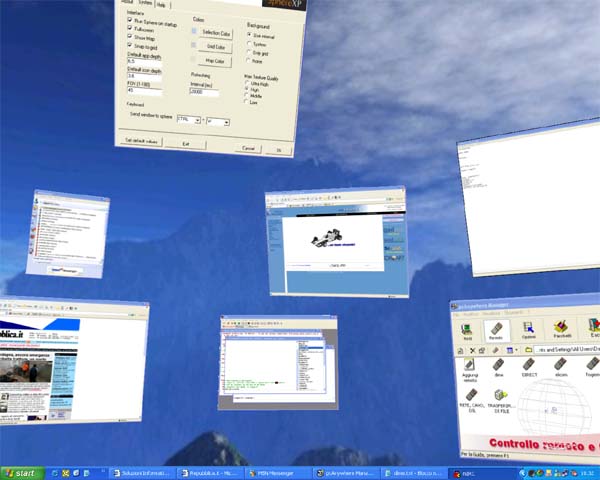
Task: Click the delete X icon in pcAnywhere
Action: pyautogui.click(x=473, y=350)
